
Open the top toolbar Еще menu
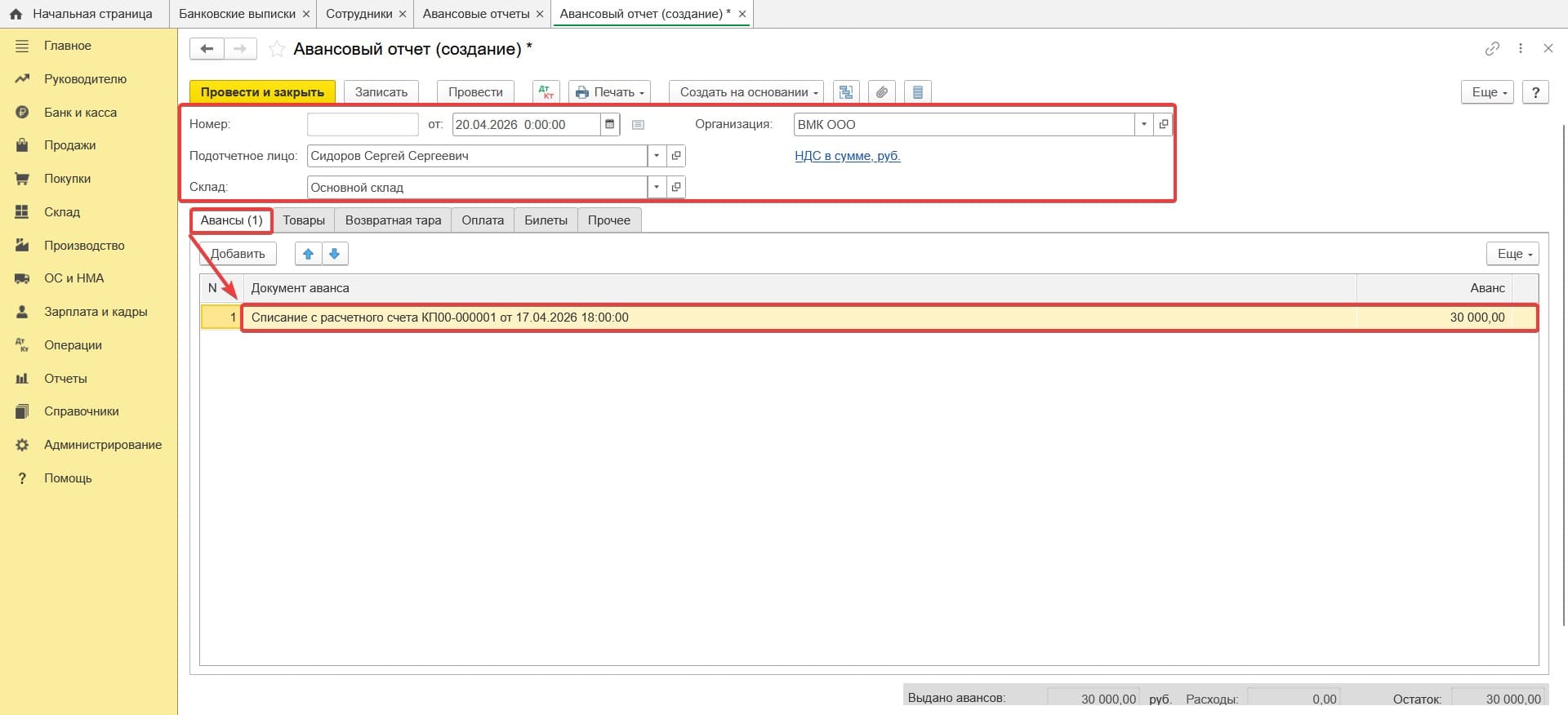click(1488, 92)
